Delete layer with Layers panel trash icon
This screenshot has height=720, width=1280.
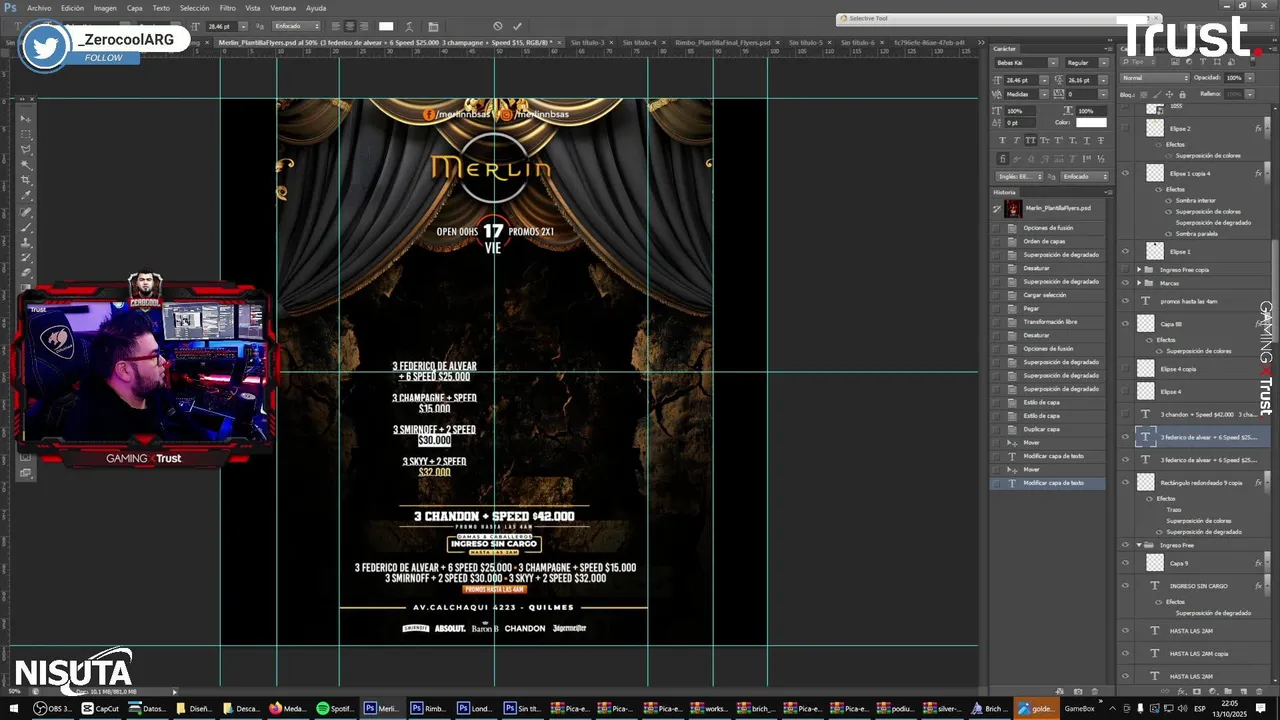(1259, 692)
